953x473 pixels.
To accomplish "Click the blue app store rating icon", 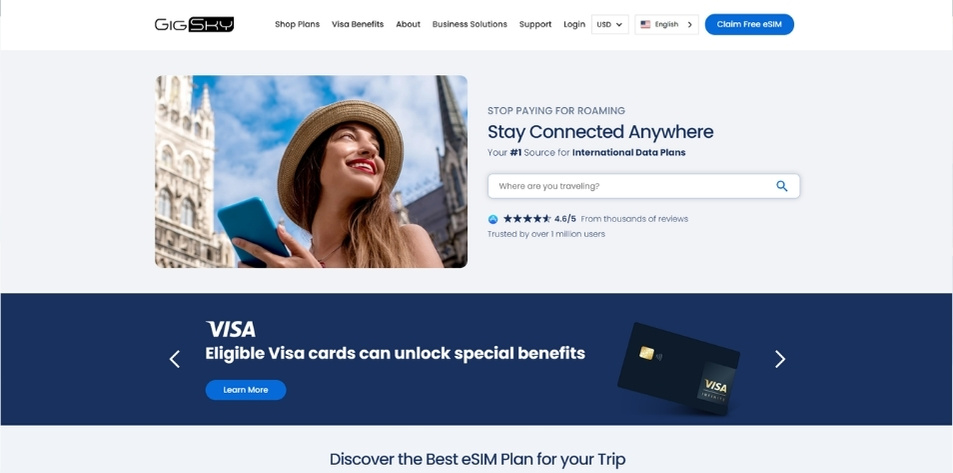I will point(493,219).
